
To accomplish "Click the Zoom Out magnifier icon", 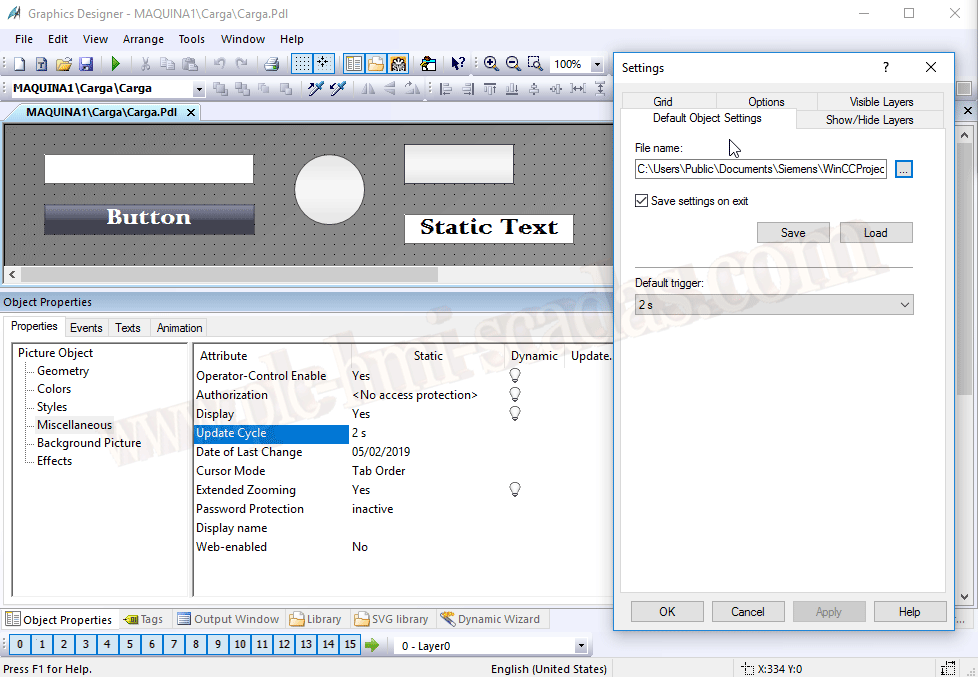I will point(513,64).
